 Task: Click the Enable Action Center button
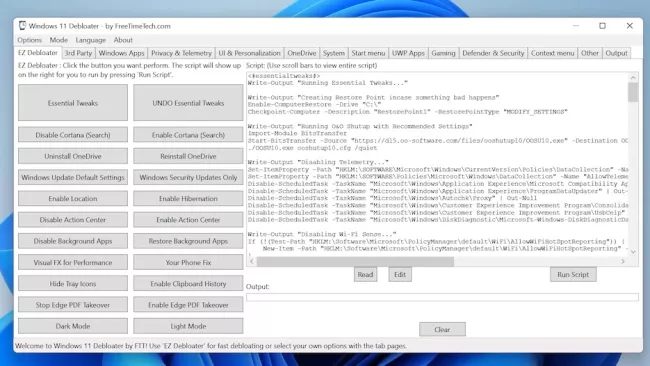pos(188,220)
